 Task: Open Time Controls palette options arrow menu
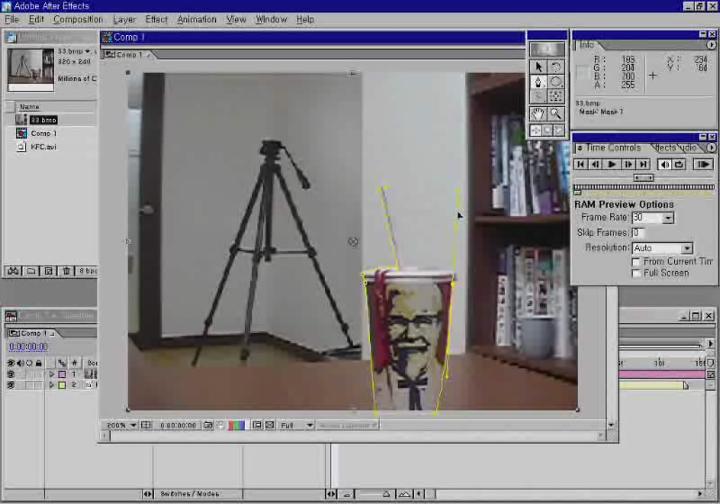tap(711, 148)
